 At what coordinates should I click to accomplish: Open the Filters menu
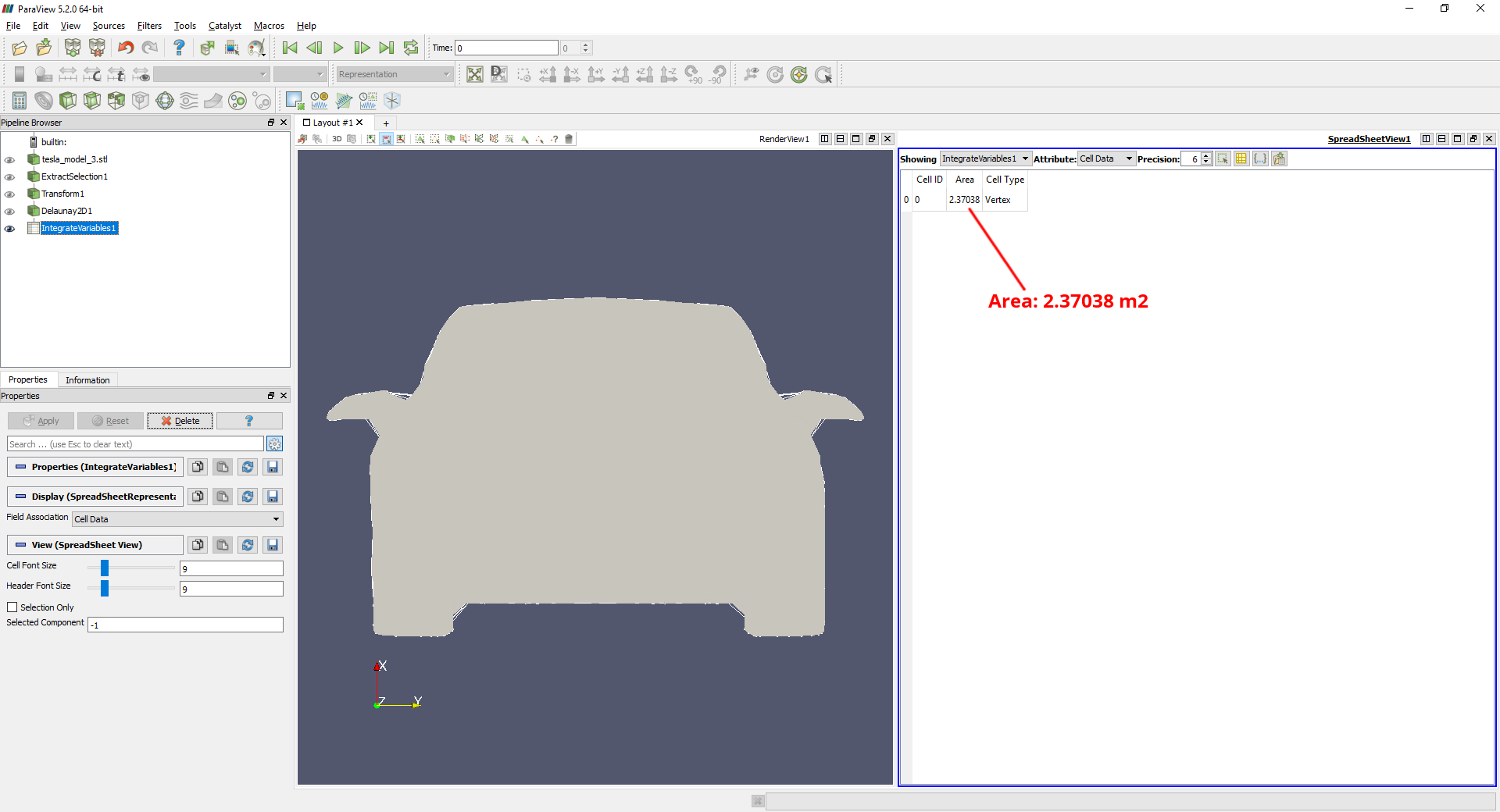tap(149, 26)
